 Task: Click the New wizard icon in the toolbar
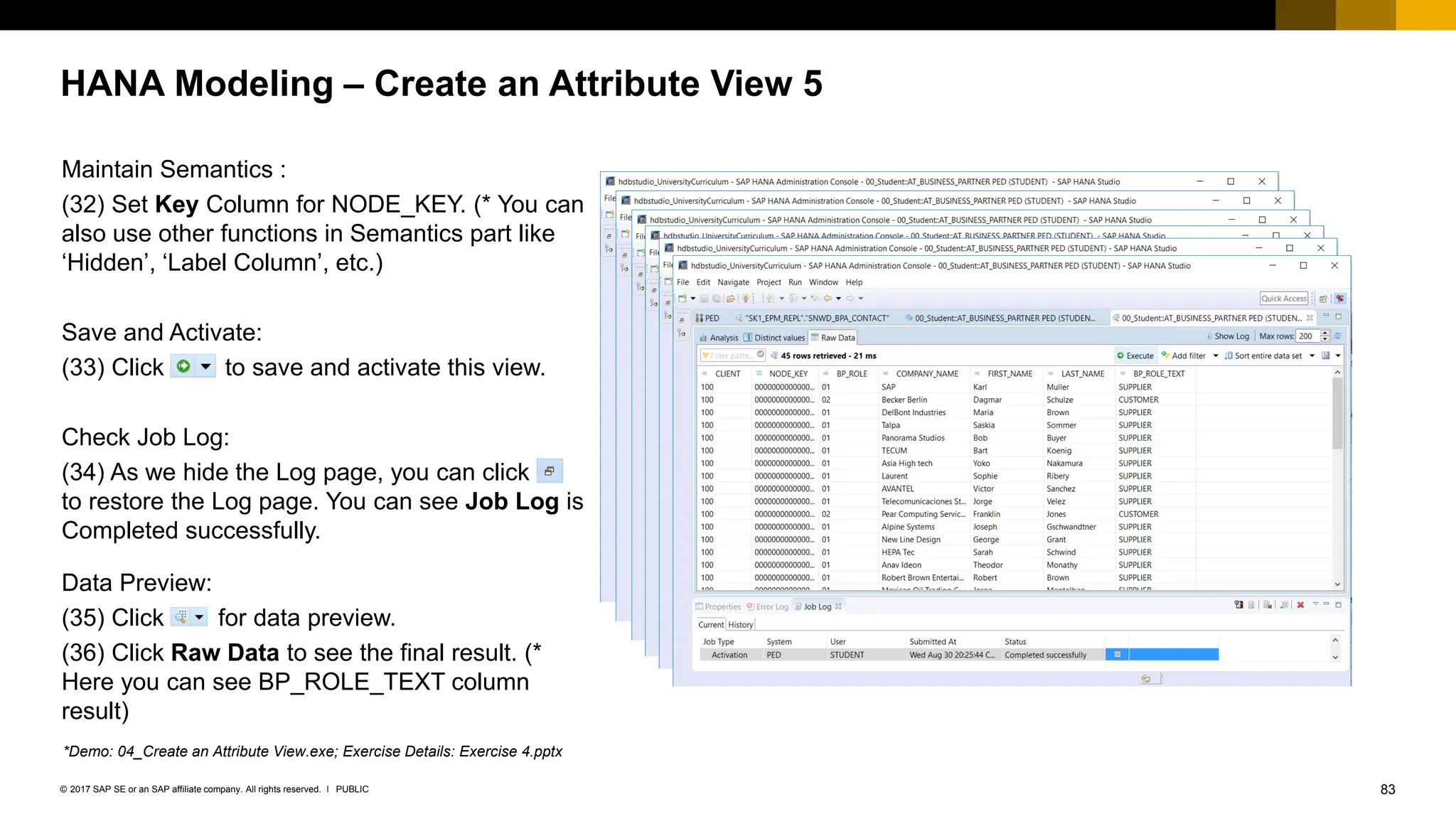682,299
